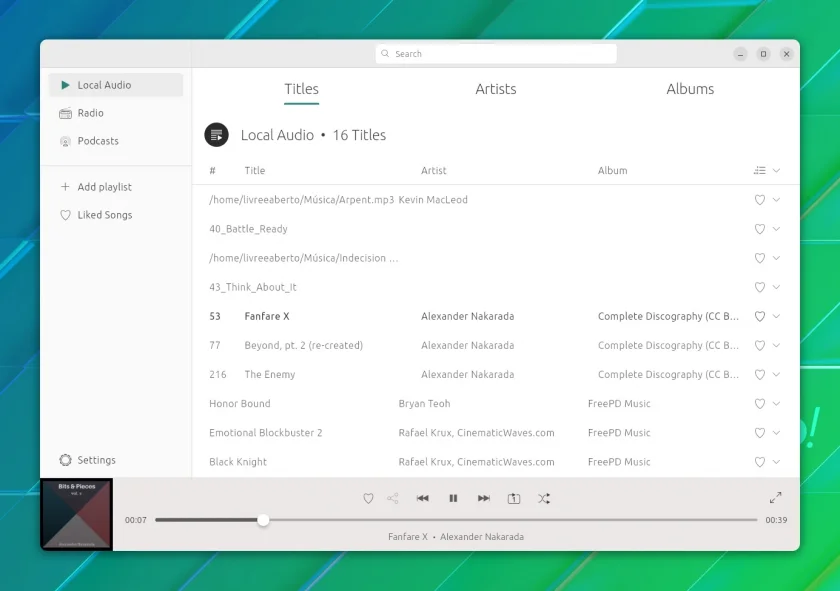Viewport: 840px width, 591px height.
Task: Open the column header sort dropdown
Action: pos(776,170)
